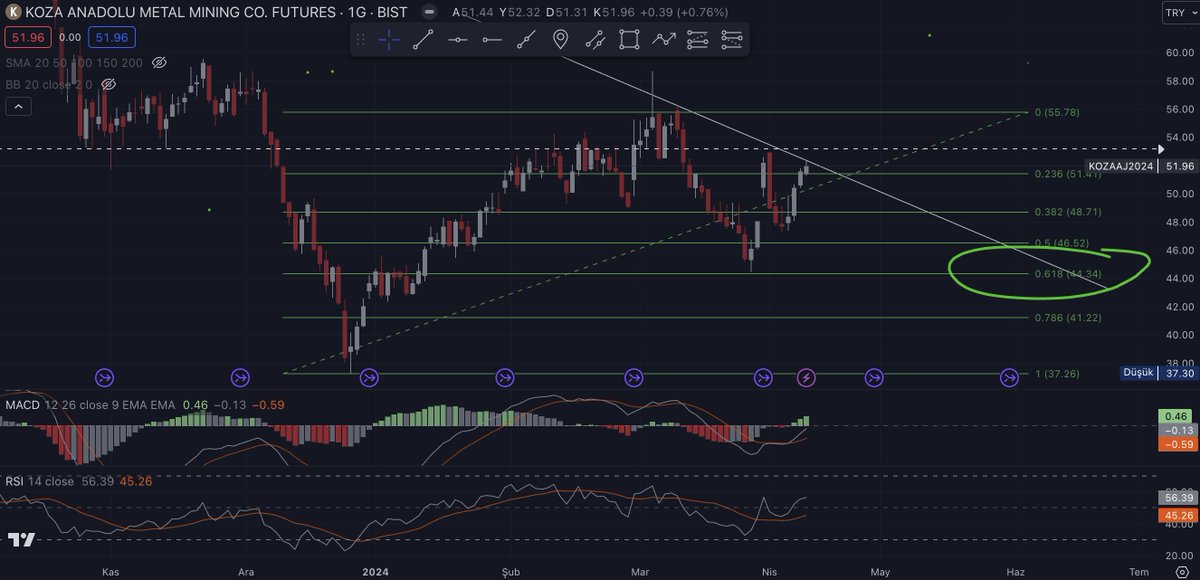Toggle the cross line tool in the floating toolbar
The width and height of the screenshot is (1200, 580).
click(526, 39)
